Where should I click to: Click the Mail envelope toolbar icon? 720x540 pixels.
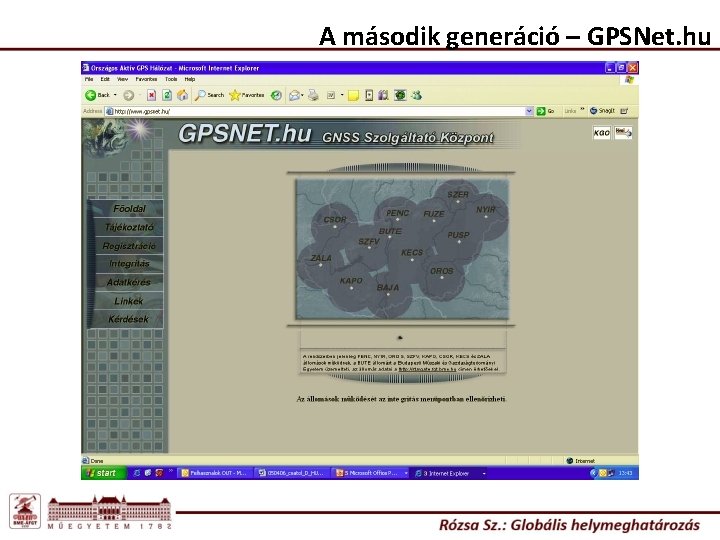click(x=294, y=96)
